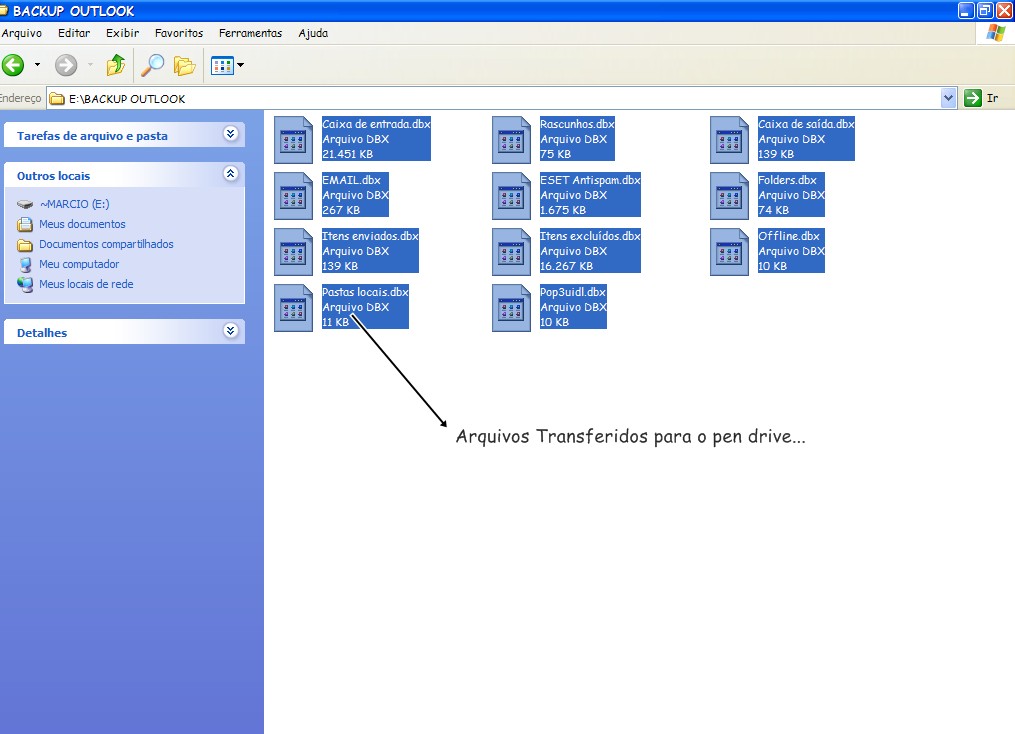The width and height of the screenshot is (1015, 734).
Task: Select the Itens excluídos.dbx file icon
Action: [511, 252]
